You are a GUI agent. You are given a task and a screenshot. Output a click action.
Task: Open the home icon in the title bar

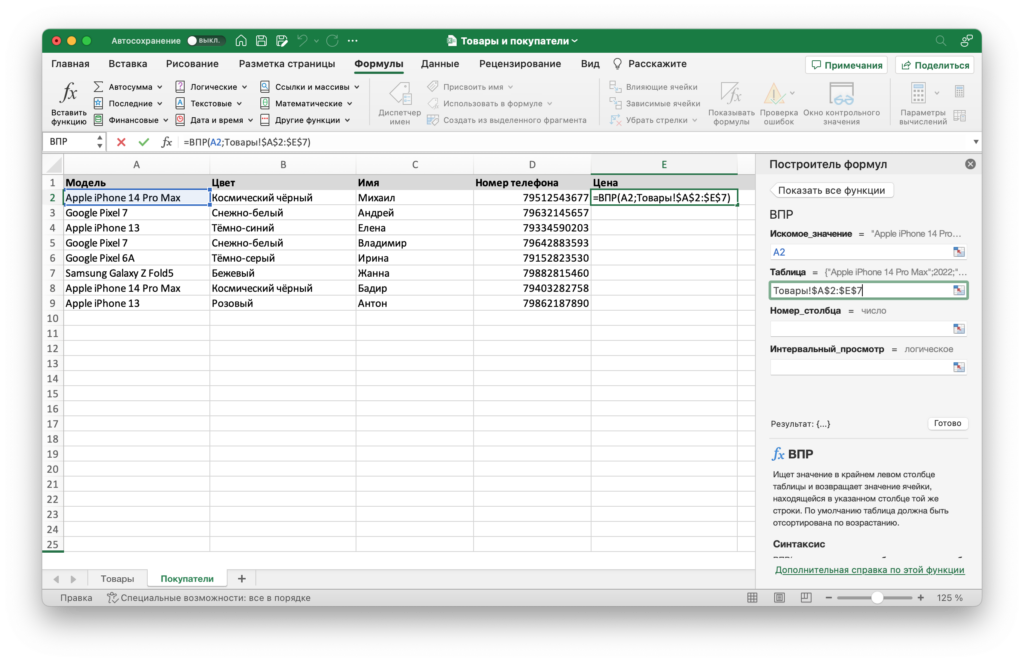pos(241,40)
